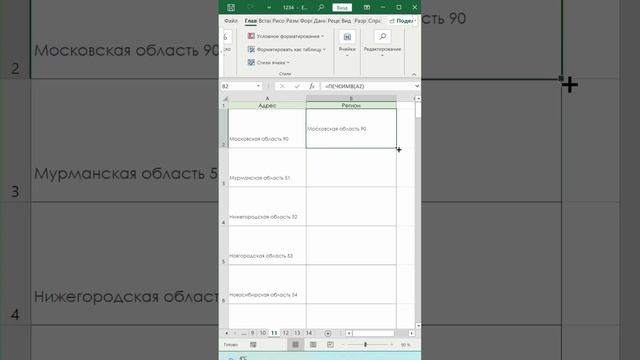Open sheet tab 10

click(263, 333)
